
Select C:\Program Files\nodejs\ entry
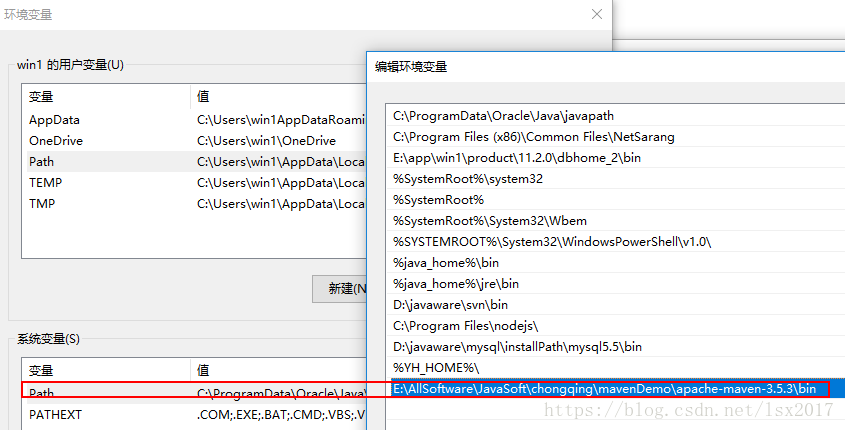615,326
